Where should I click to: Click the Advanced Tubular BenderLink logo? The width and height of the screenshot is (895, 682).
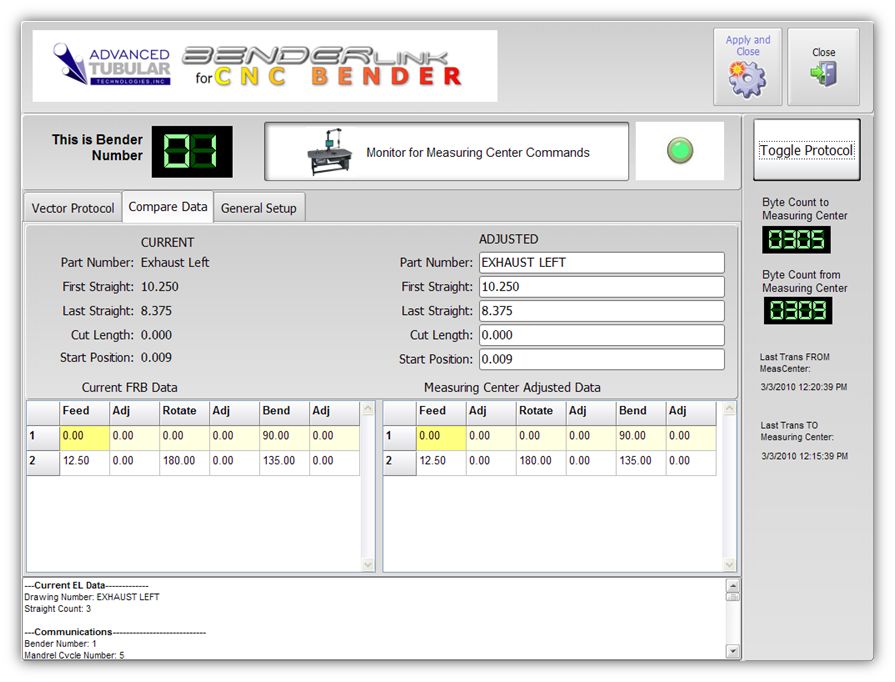pyautogui.click(x=265, y=66)
